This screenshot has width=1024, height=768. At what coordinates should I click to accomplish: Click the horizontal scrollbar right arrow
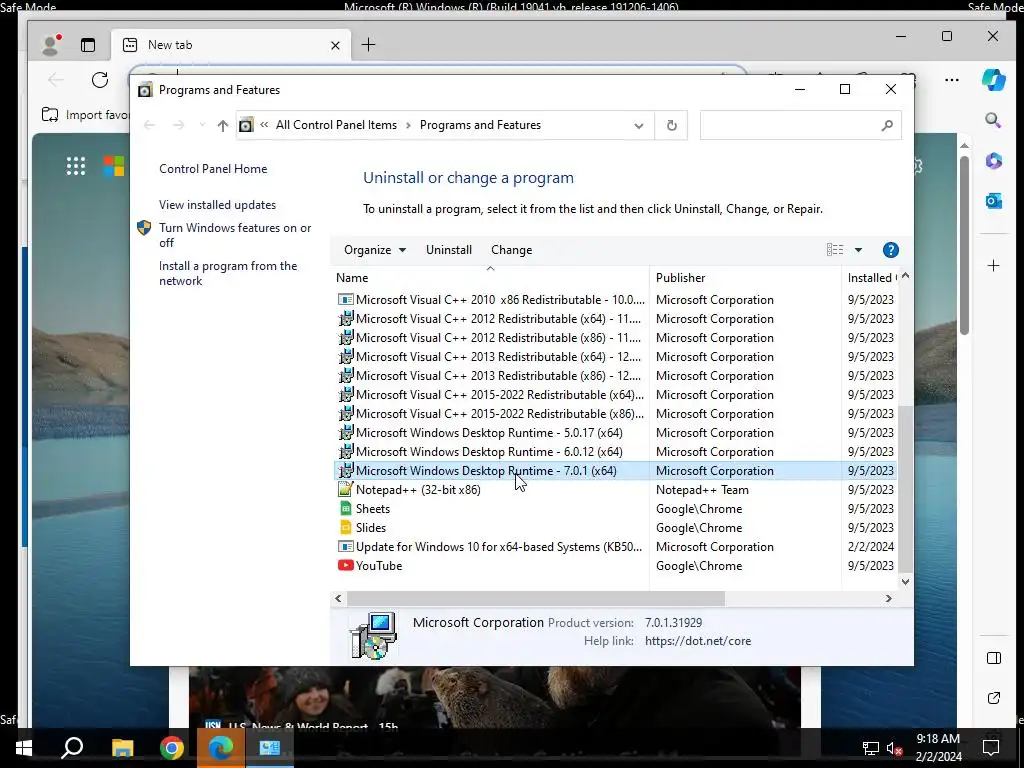888,598
